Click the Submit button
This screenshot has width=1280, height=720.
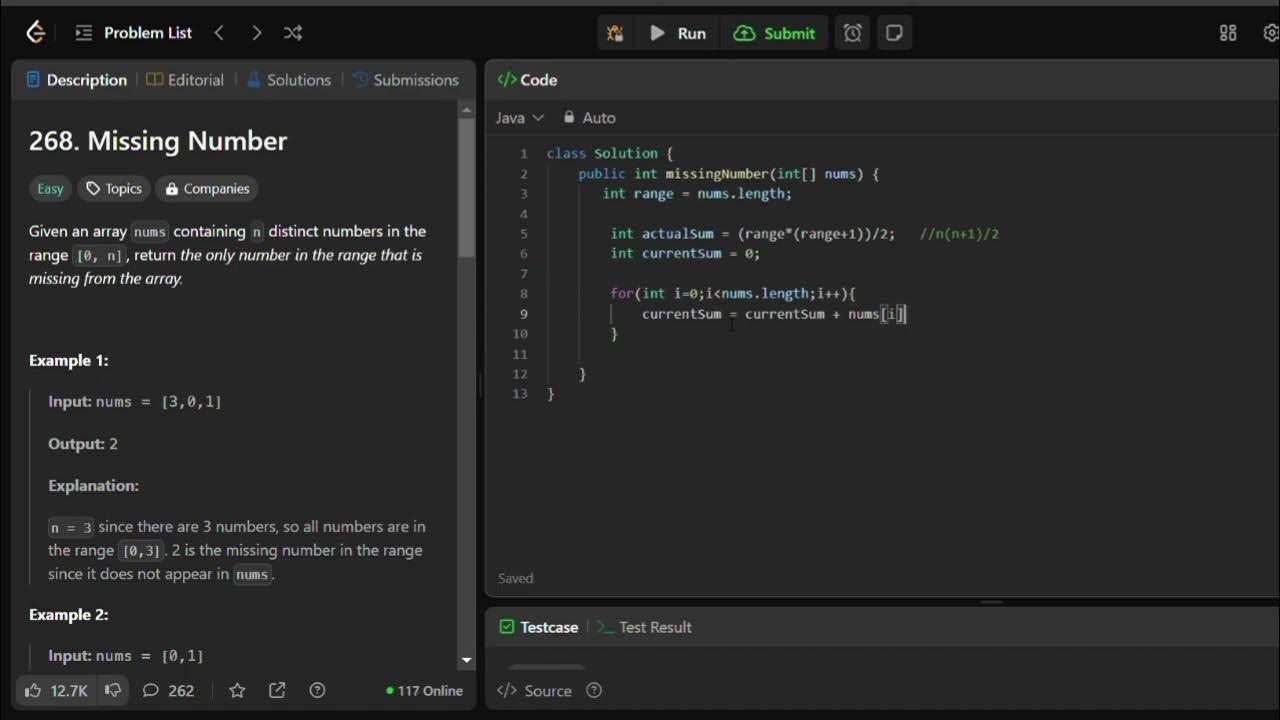[775, 33]
